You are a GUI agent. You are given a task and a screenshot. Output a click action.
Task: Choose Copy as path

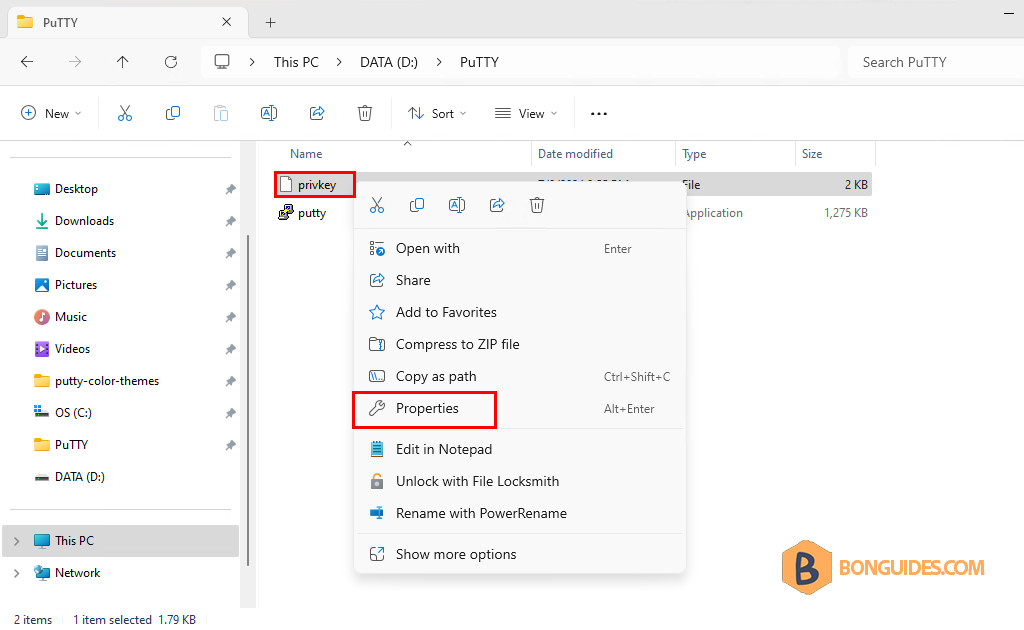pos(520,377)
